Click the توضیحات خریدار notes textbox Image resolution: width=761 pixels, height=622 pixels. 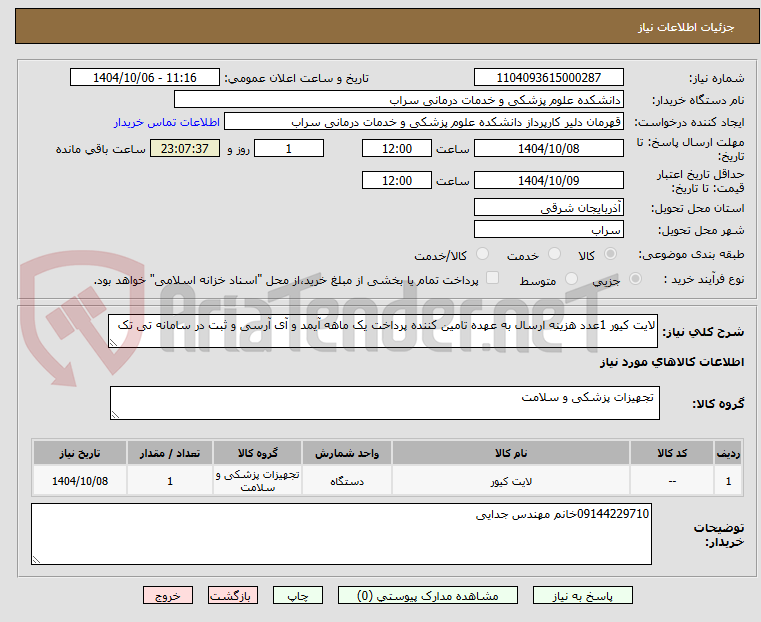click(341, 534)
